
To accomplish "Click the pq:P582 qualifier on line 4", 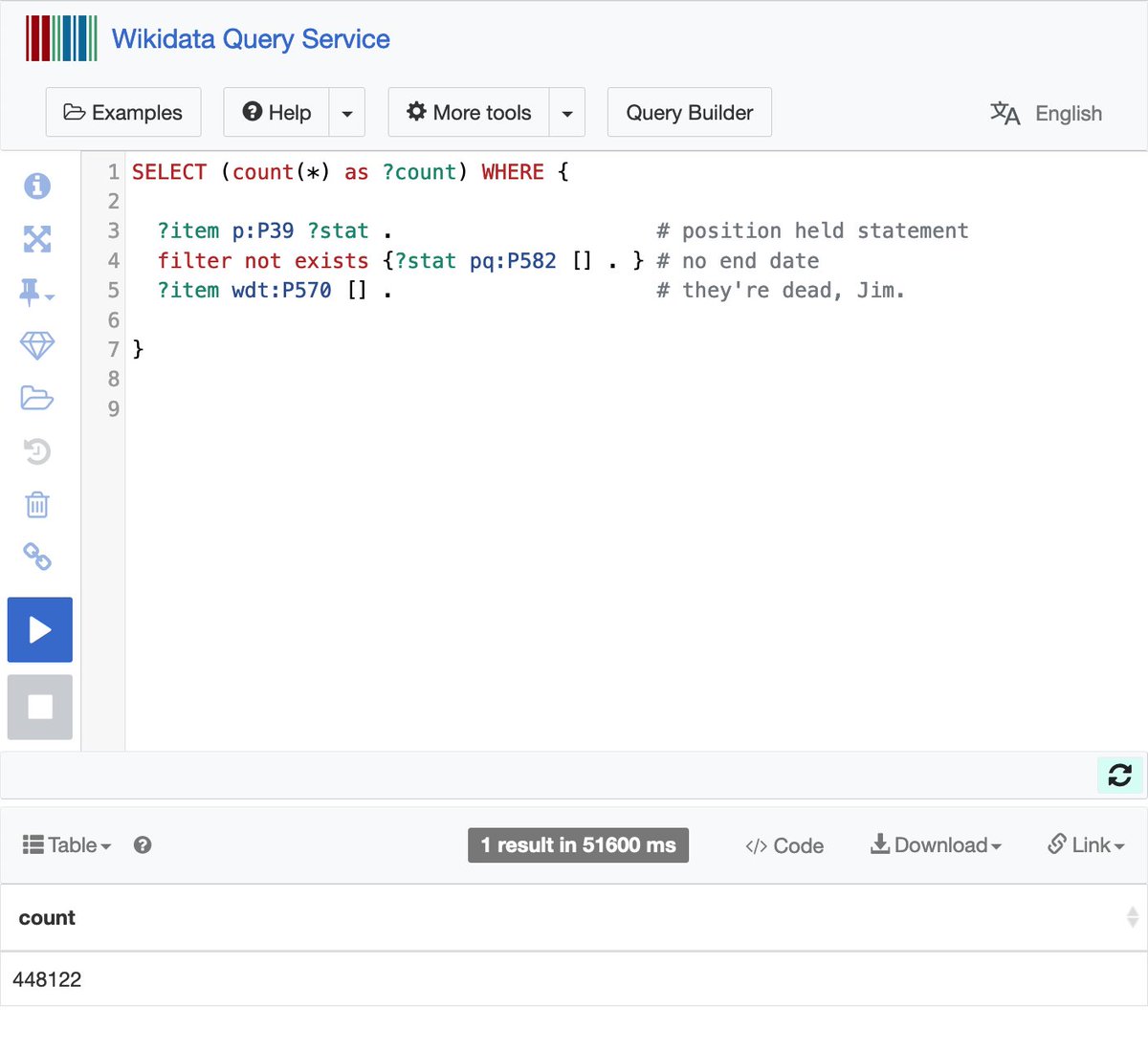I will (513, 260).
